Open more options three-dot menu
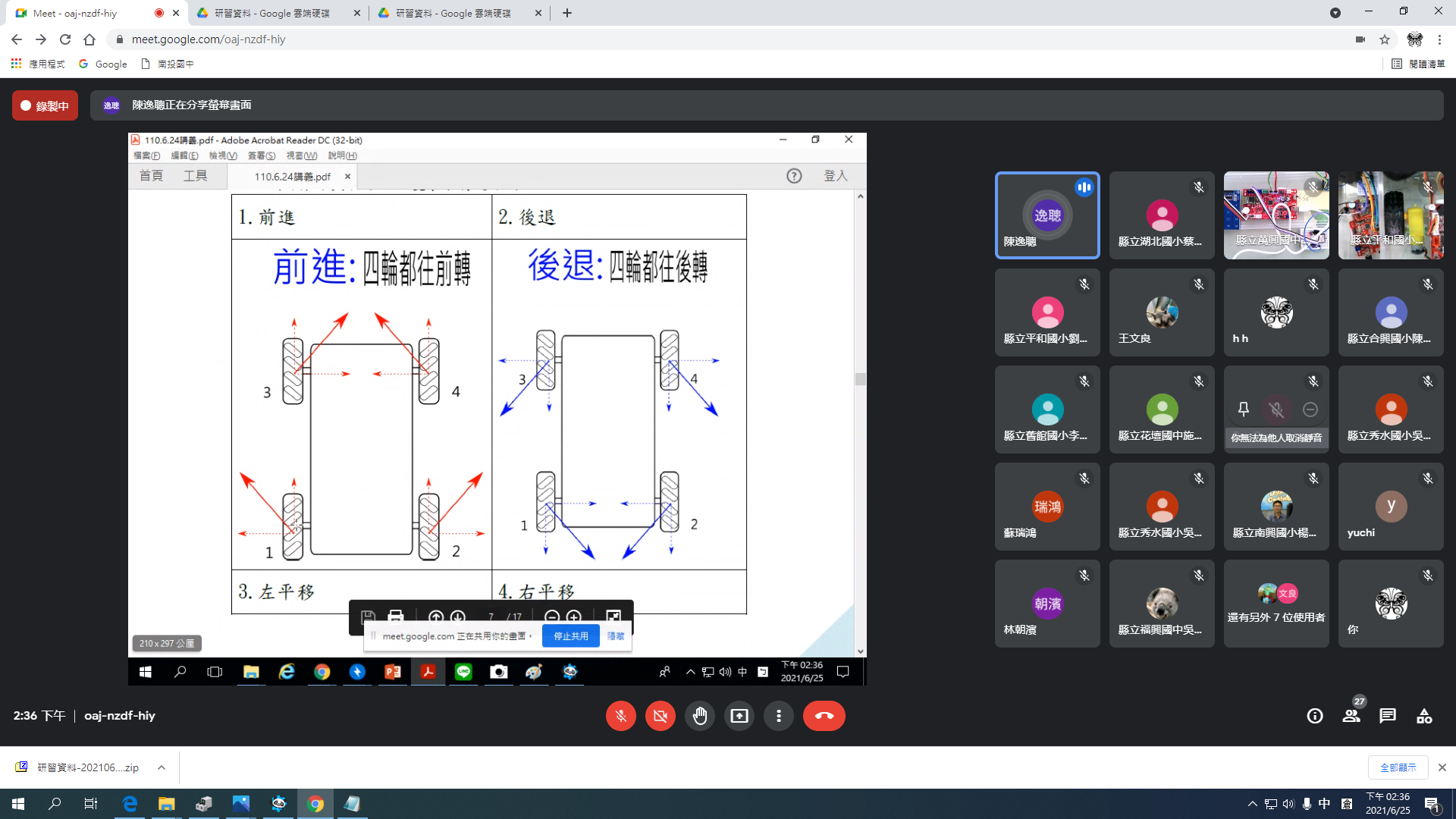Image resolution: width=1456 pixels, height=819 pixels. [778, 716]
